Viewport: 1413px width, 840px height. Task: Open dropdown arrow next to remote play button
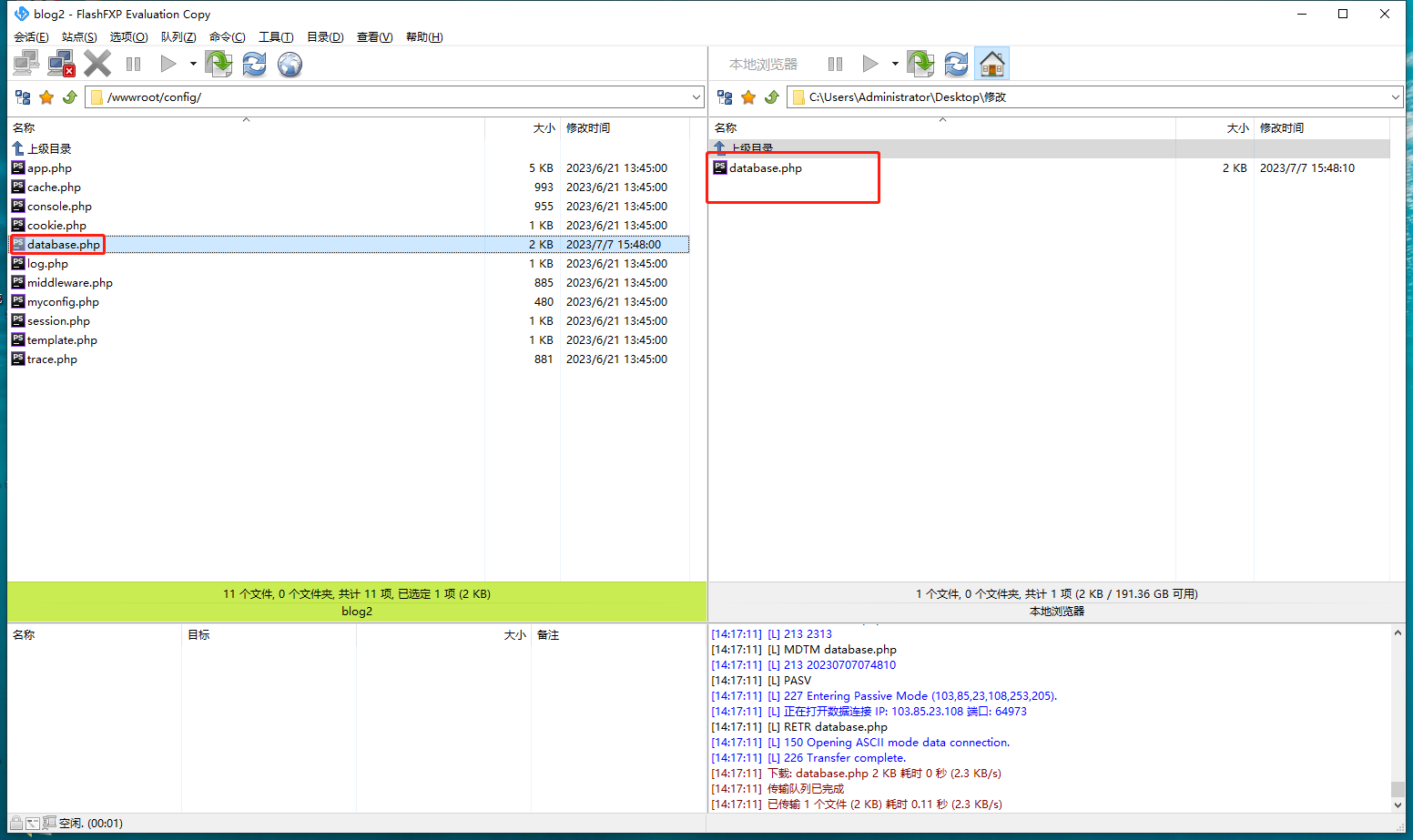(193, 64)
